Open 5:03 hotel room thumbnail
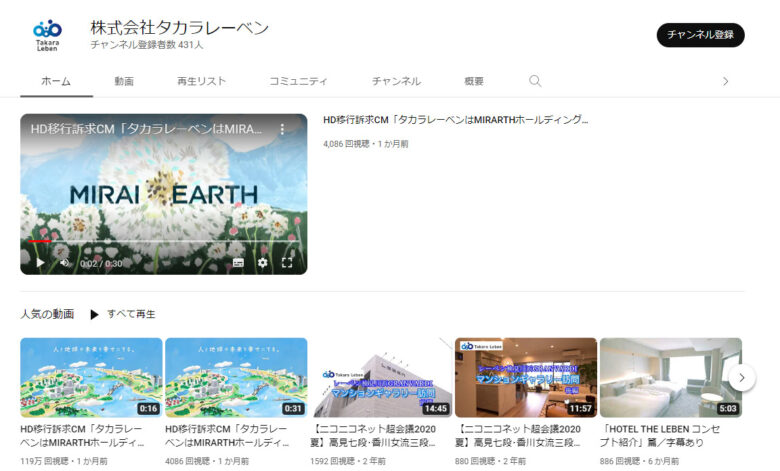Viewport: 780px width, 471px height. click(671, 377)
